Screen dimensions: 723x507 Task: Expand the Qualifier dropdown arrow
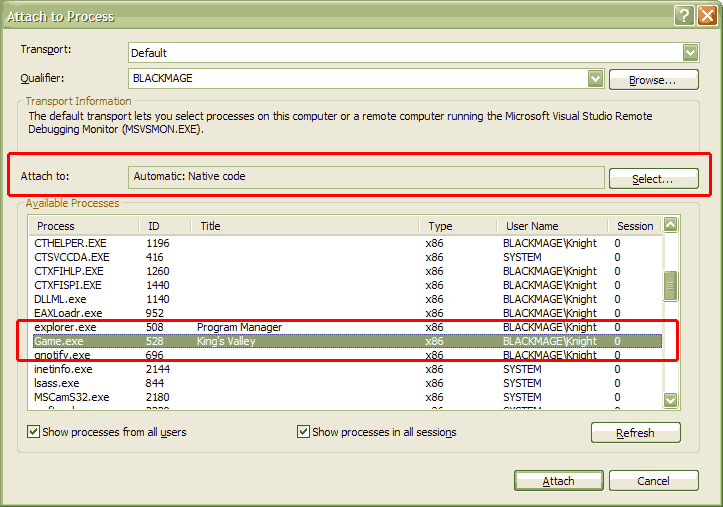595,78
